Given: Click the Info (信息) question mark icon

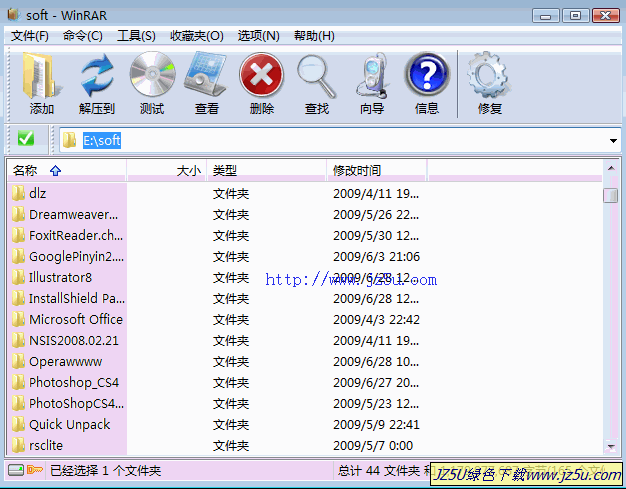Looking at the screenshot, I should (427, 74).
